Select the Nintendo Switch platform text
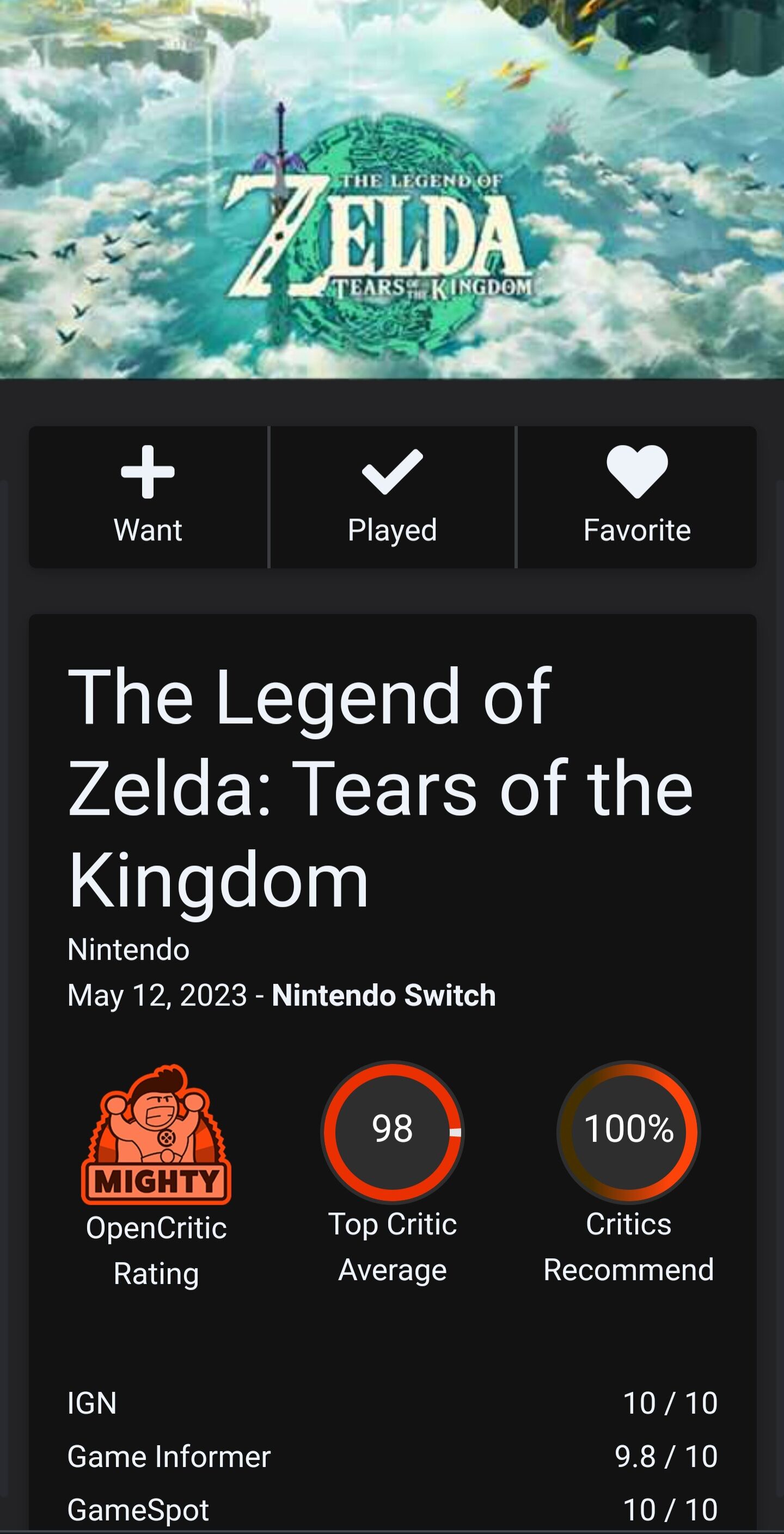The width and height of the screenshot is (784, 1534). 384,995
